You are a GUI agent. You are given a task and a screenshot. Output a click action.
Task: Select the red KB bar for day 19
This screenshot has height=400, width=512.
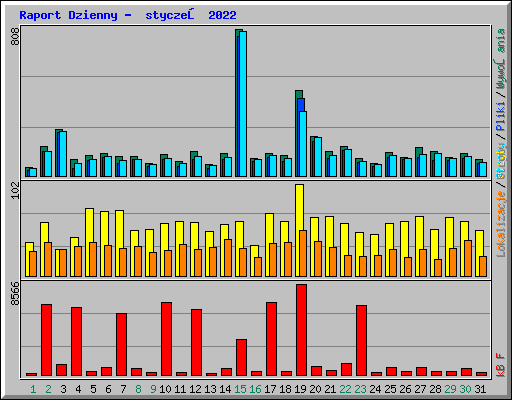tap(301, 330)
